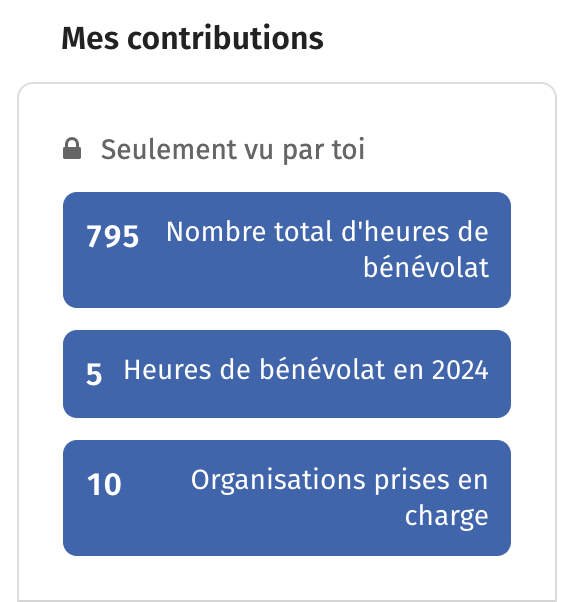Click the word charge in the last card
Image resolution: width=576 pixels, height=602 pixels.
[447, 516]
